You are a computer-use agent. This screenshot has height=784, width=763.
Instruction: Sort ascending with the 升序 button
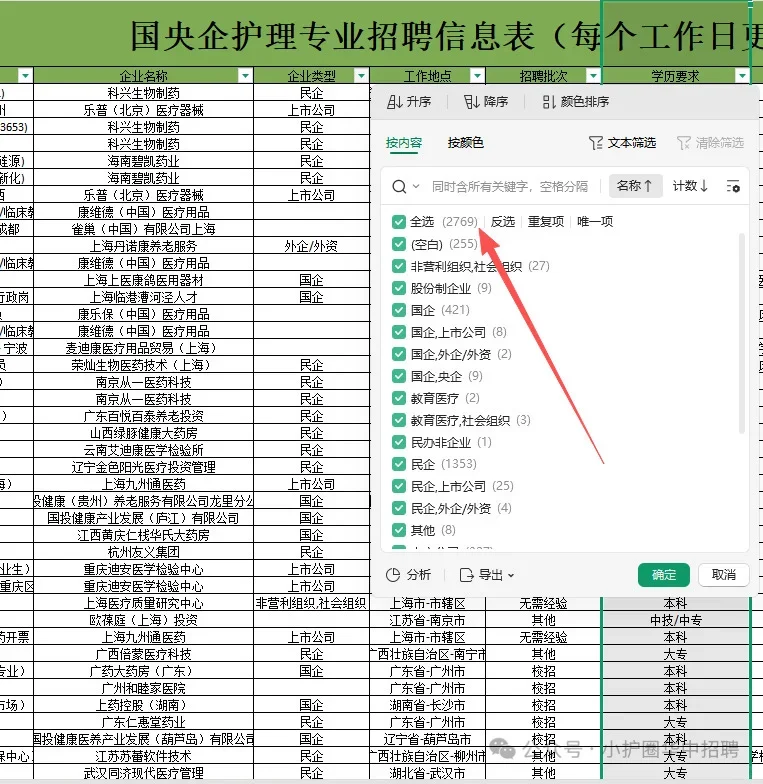click(408, 102)
